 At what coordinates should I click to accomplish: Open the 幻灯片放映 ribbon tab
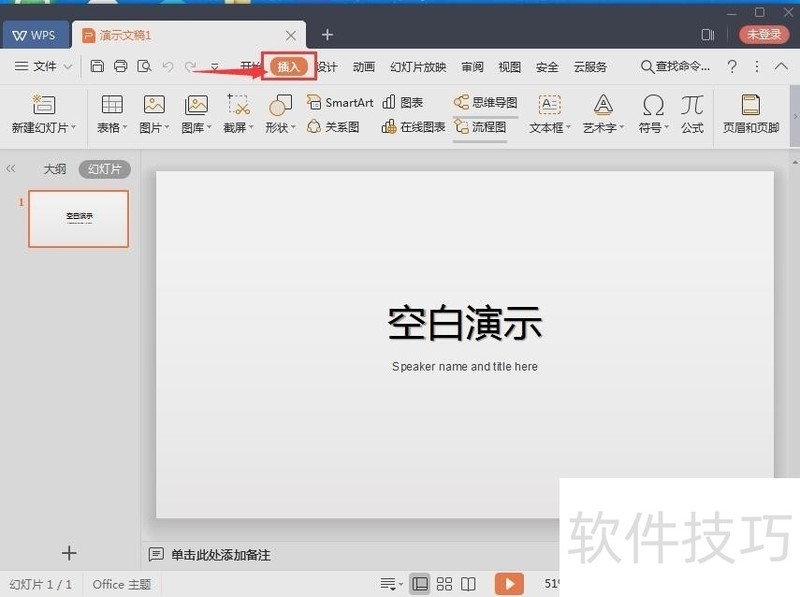click(418, 67)
